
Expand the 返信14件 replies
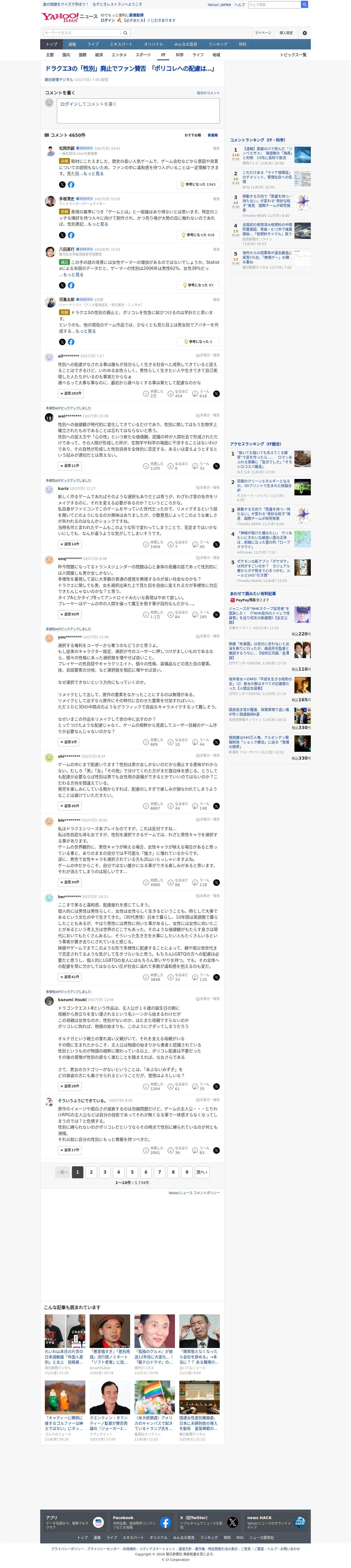coord(70,544)
